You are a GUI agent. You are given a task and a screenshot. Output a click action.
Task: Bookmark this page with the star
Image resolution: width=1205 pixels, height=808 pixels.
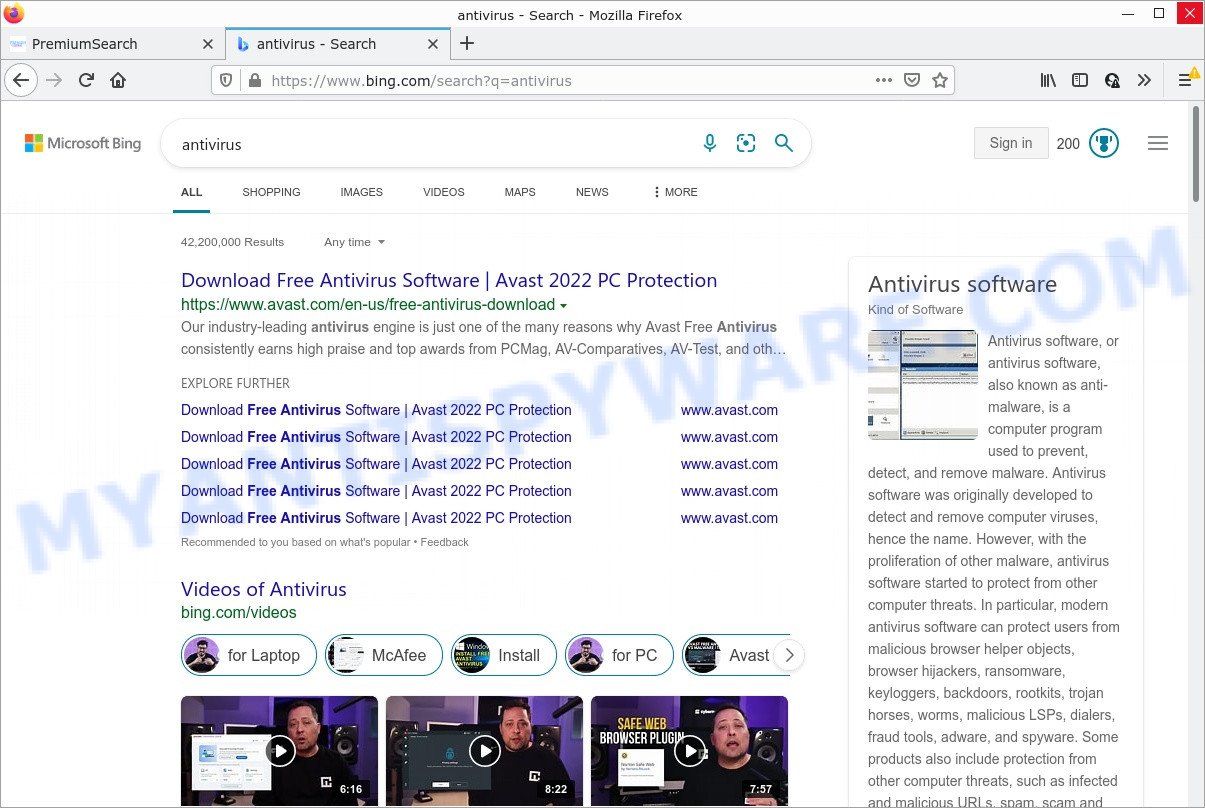[940, 80]
